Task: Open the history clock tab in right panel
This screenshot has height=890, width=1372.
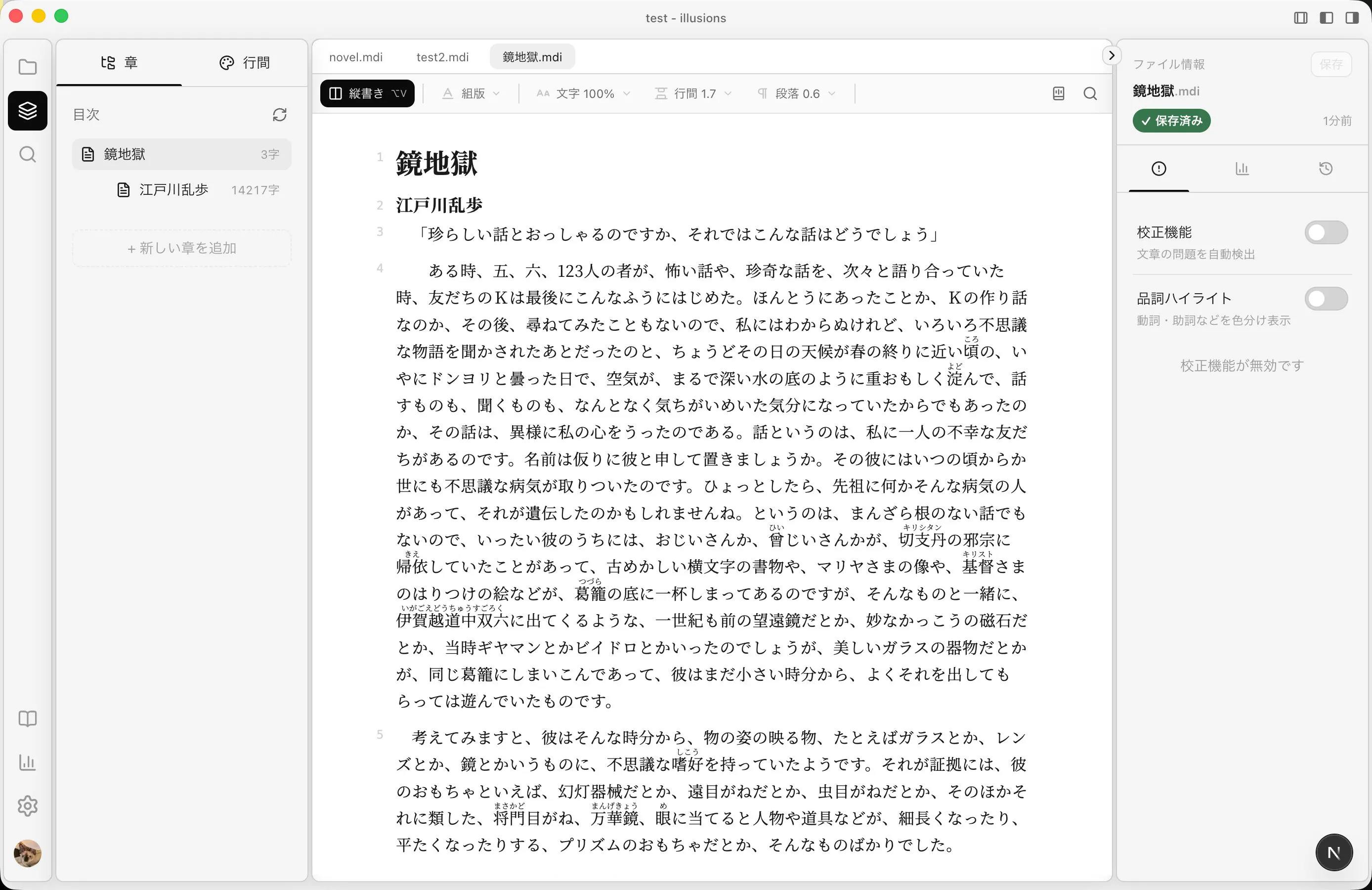Action: click(1326, 169)
